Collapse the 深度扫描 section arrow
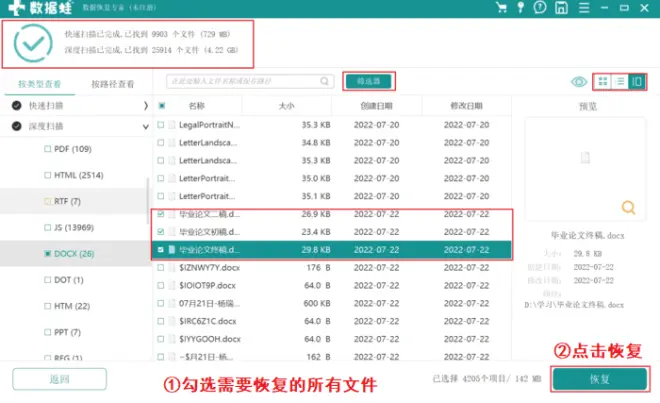 click(146, 126)
